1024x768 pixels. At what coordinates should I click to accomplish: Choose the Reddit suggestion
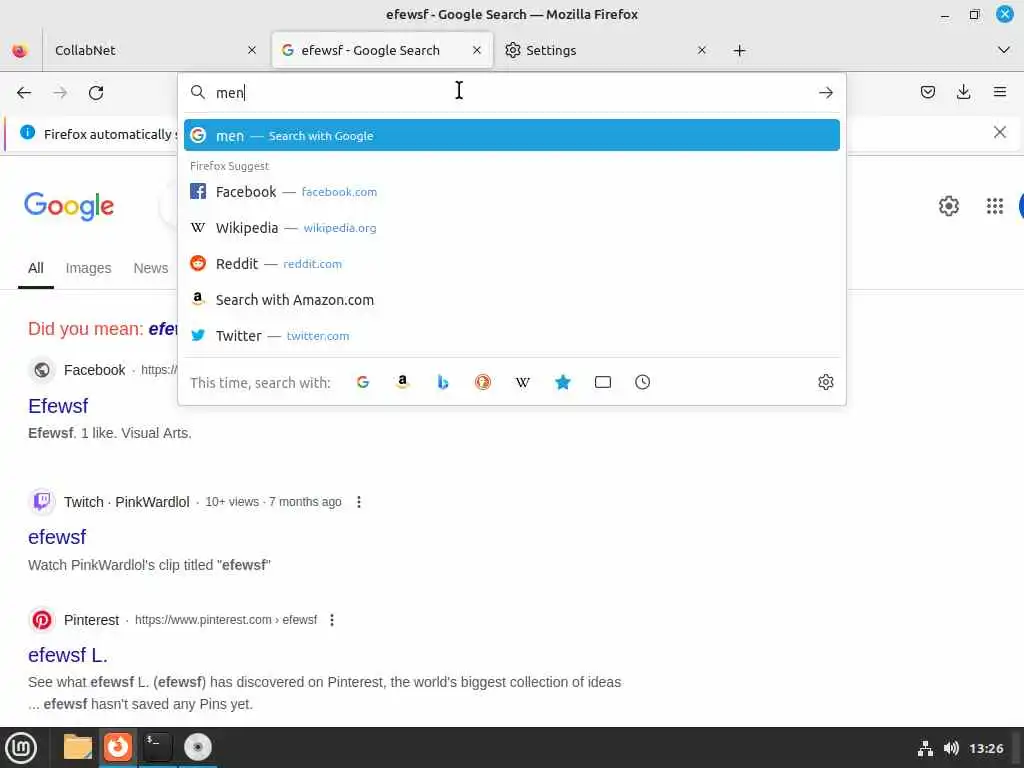[x=511, y=264]
